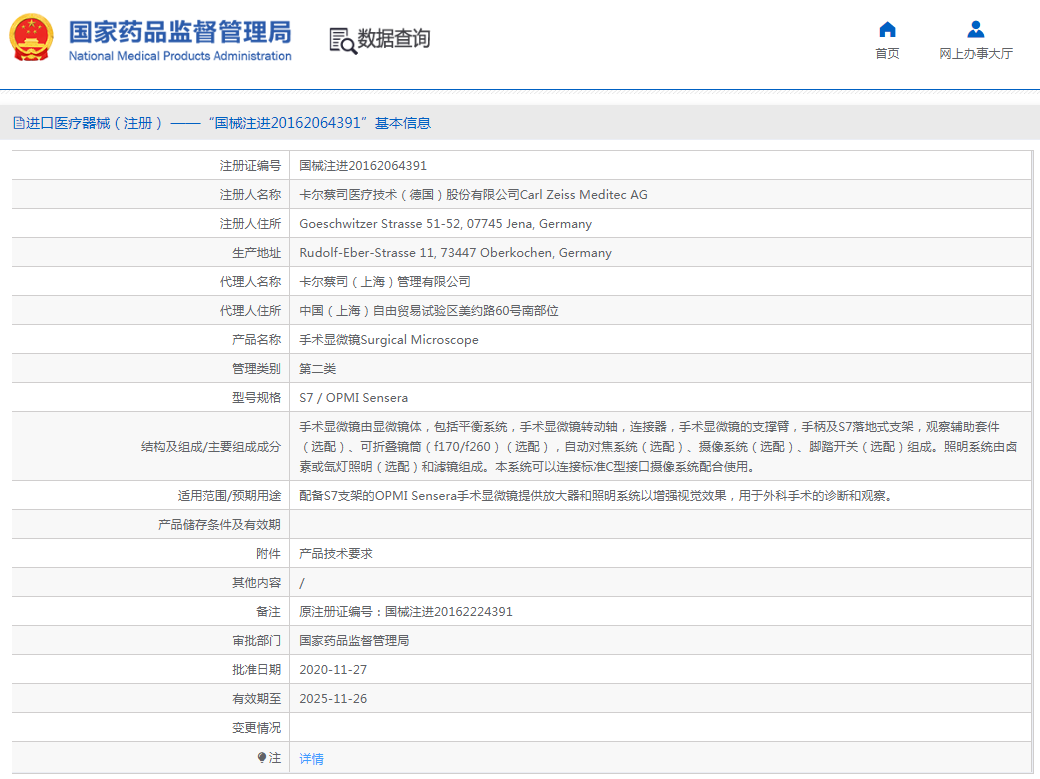Click National Medical Products Administration text
The image size is (1040, 779).
pyautogui.click(x=180, y=56)
